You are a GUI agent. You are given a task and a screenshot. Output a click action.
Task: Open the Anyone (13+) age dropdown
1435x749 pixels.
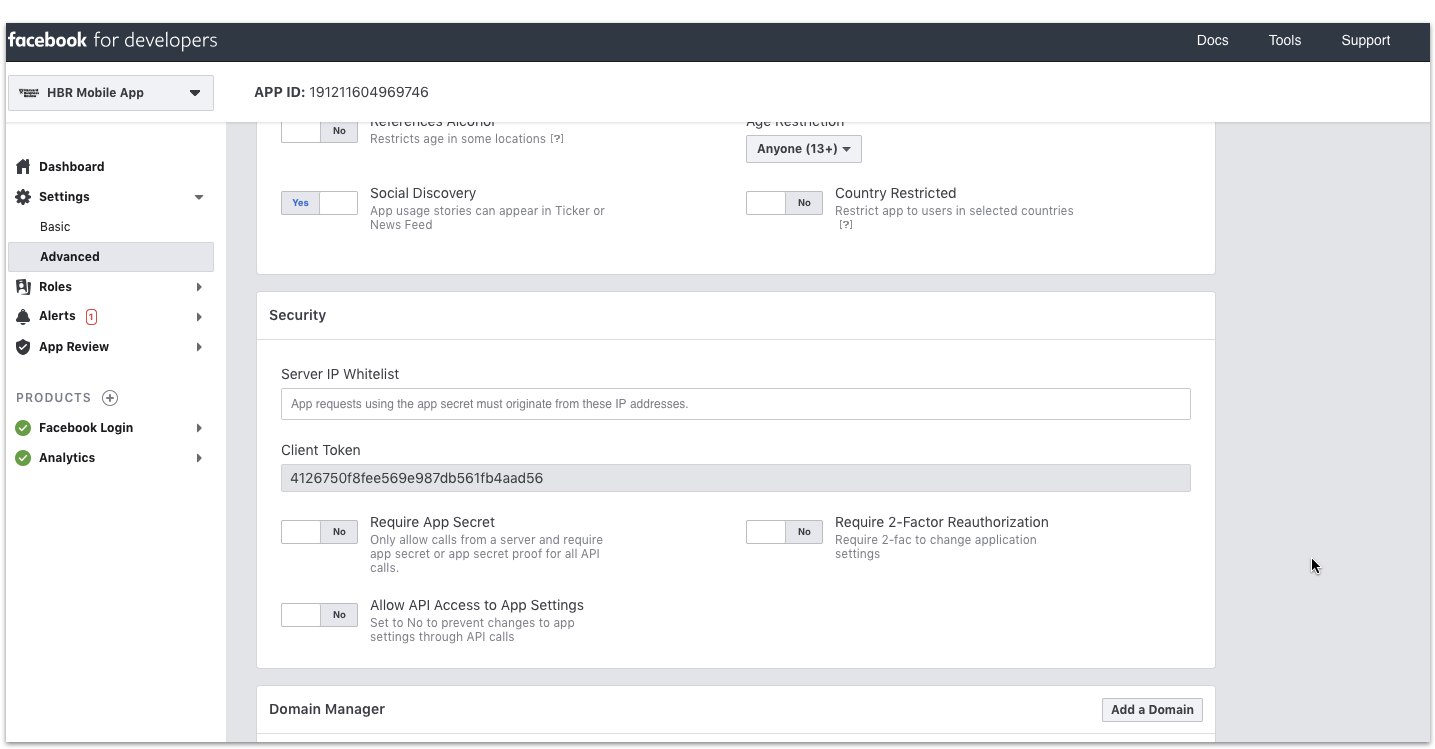pos(804,149)
